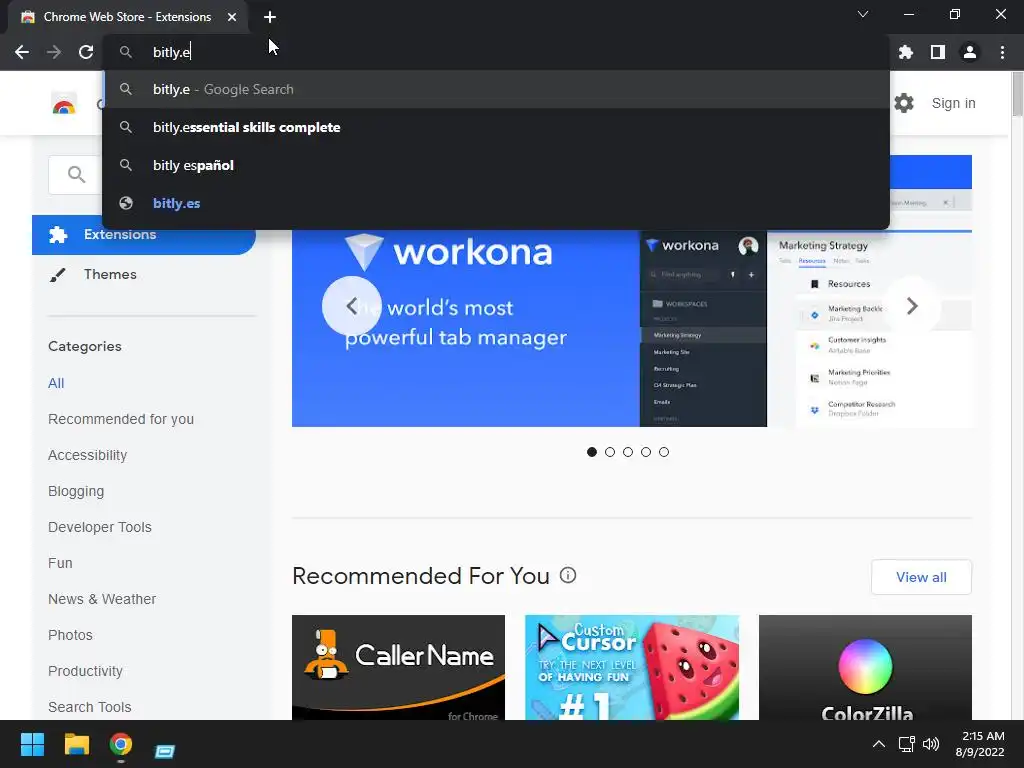The image size is (1024, 768).
Task: Show hidden system tray icons
Action: coord(879,744)
